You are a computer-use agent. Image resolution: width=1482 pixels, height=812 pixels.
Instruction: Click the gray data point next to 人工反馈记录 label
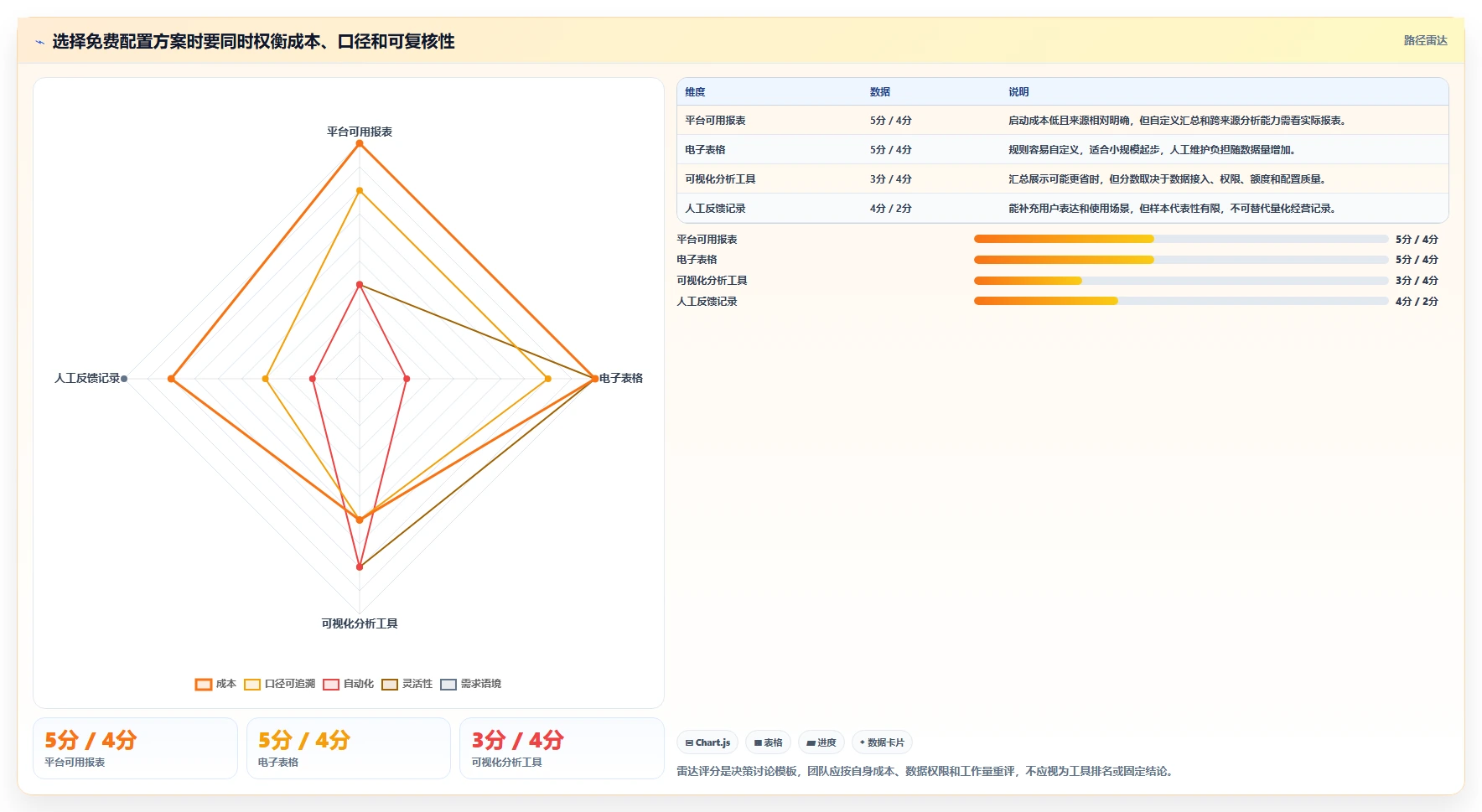click(x=124, y=379)
